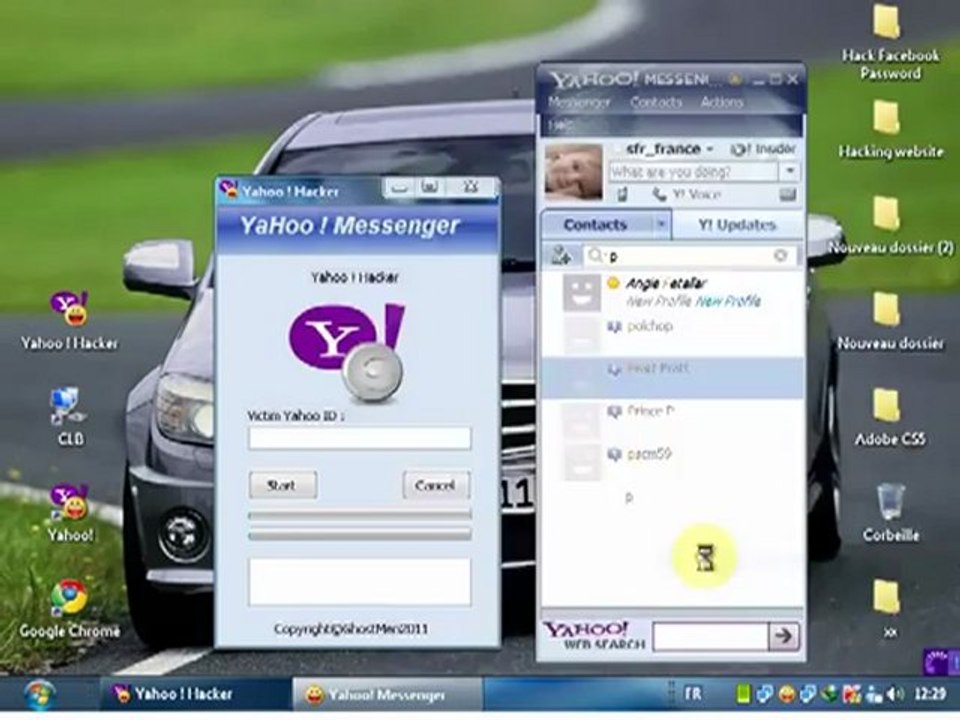Clear the contact search with the round icon

[x=780, y=256]
